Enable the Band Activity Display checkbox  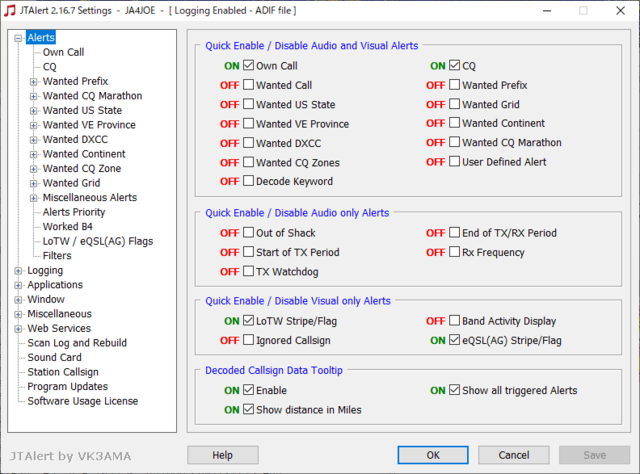(x=454, y=321)
